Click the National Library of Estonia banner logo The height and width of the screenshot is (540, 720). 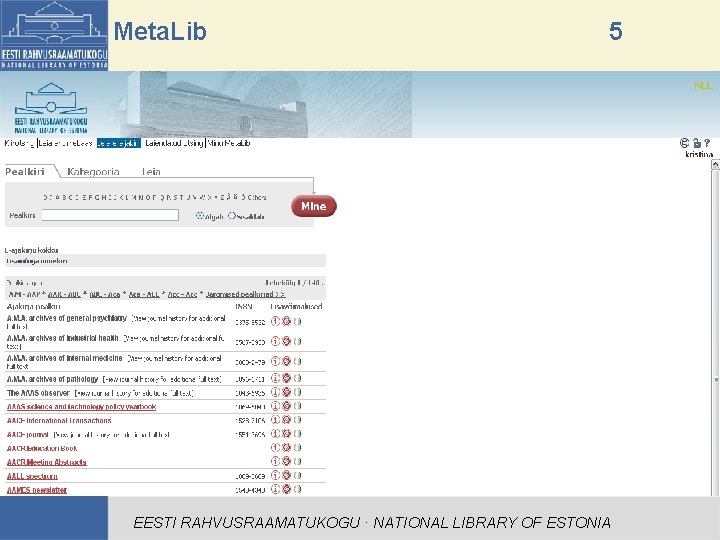point(51,108)
